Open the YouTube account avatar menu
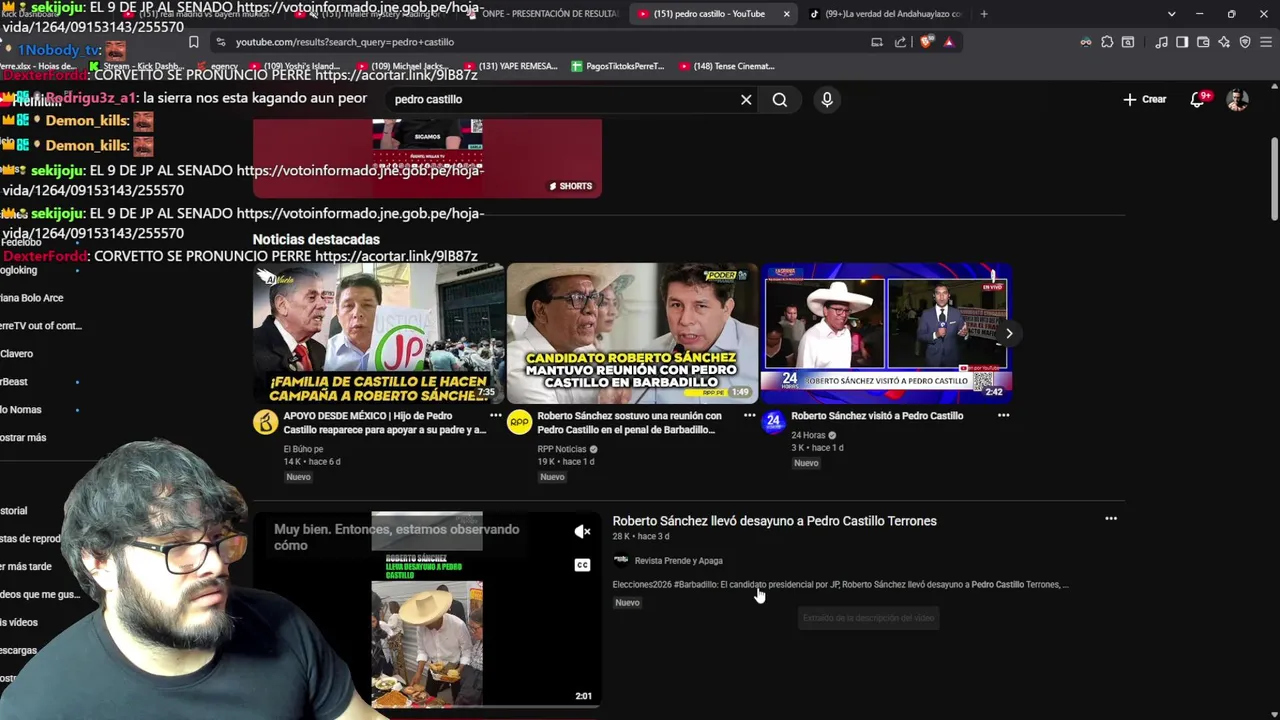 point(1237,100)
